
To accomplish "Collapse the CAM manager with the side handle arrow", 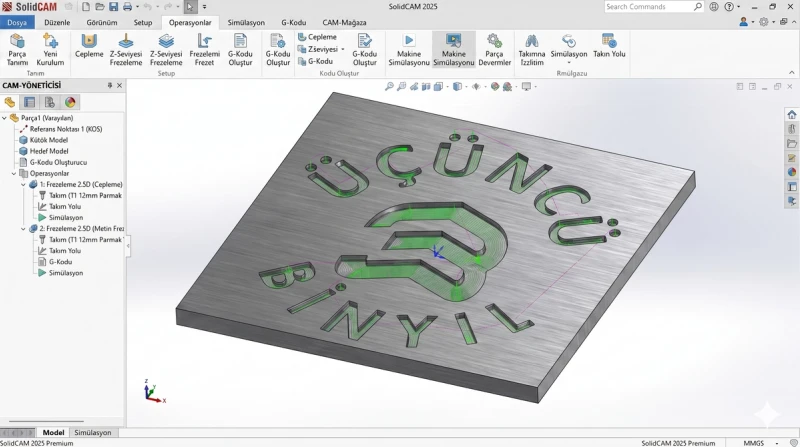I will click(x=128, y=246).
